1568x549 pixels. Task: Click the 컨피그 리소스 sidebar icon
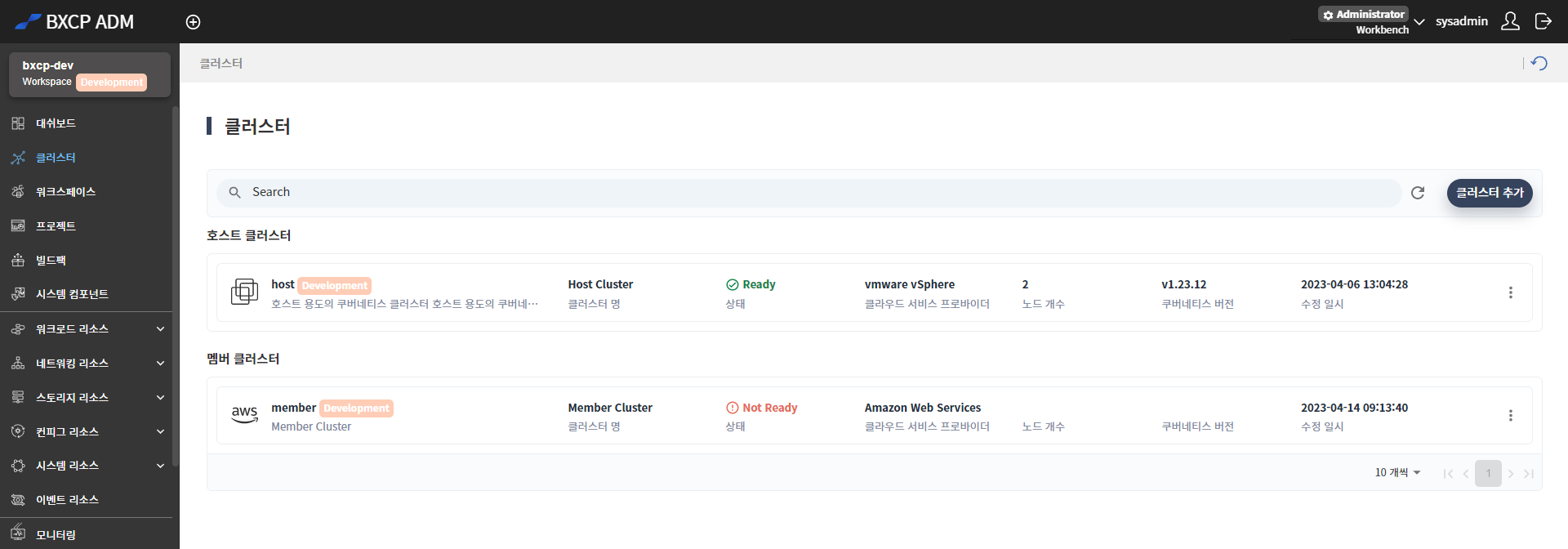pos(18,431)
